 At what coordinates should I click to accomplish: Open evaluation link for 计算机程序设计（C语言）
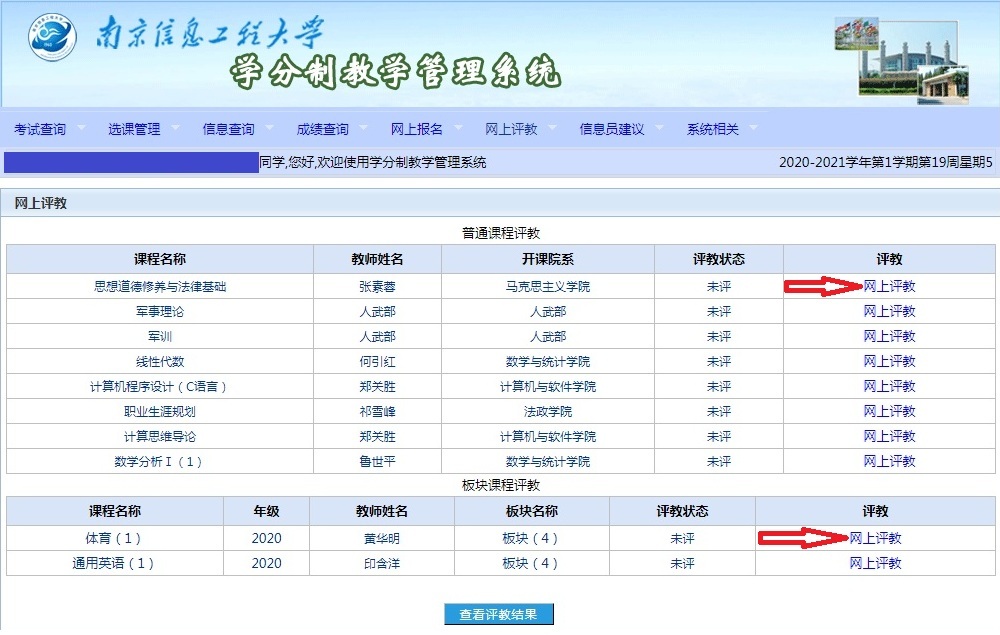click(x=889, y=386)
